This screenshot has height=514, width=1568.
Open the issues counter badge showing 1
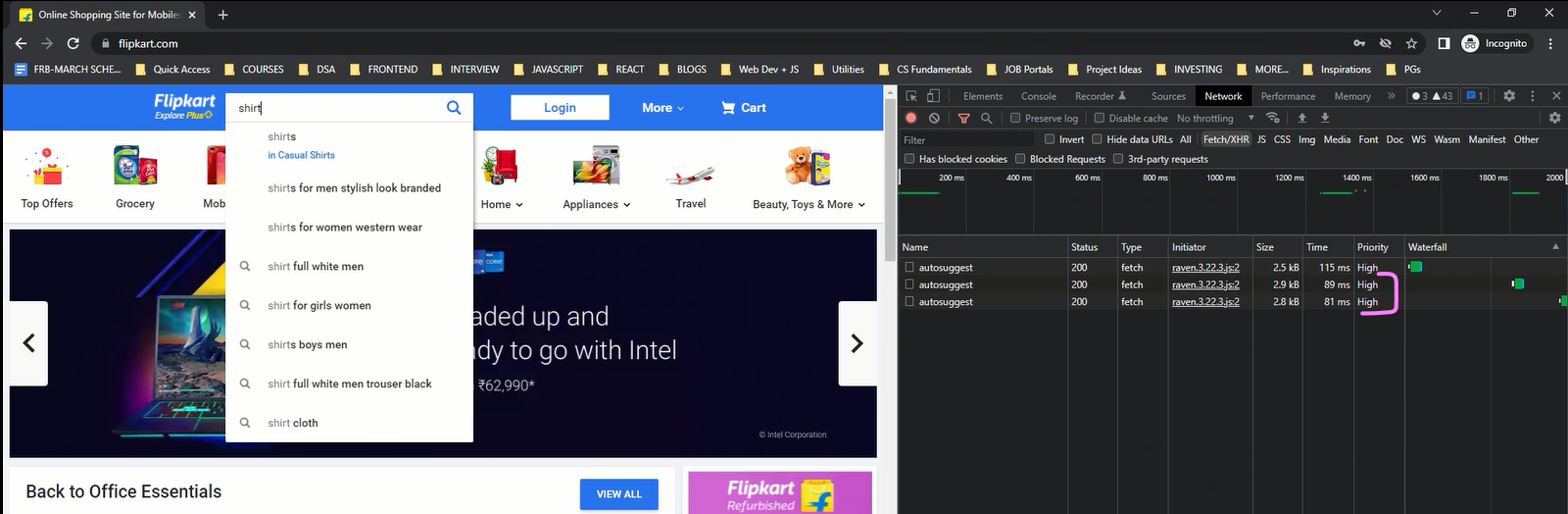click(x=1474, y=96)
